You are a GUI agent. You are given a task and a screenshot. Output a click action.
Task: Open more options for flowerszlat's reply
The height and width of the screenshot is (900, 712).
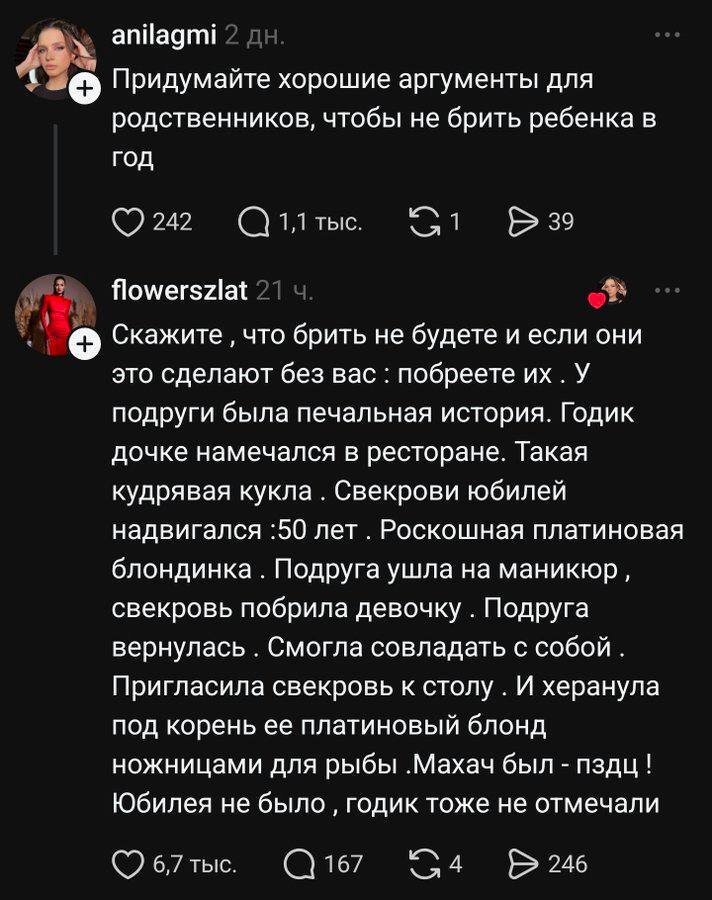click(666, 291)
